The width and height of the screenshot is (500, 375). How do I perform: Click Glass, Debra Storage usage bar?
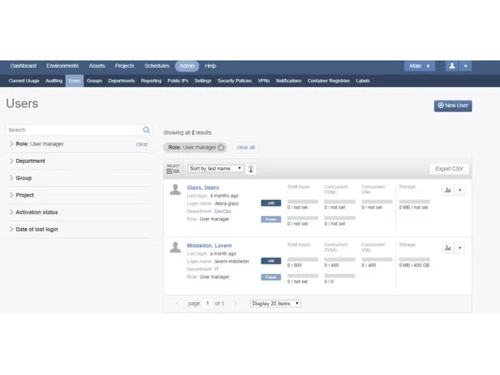[x=414, y=202]
